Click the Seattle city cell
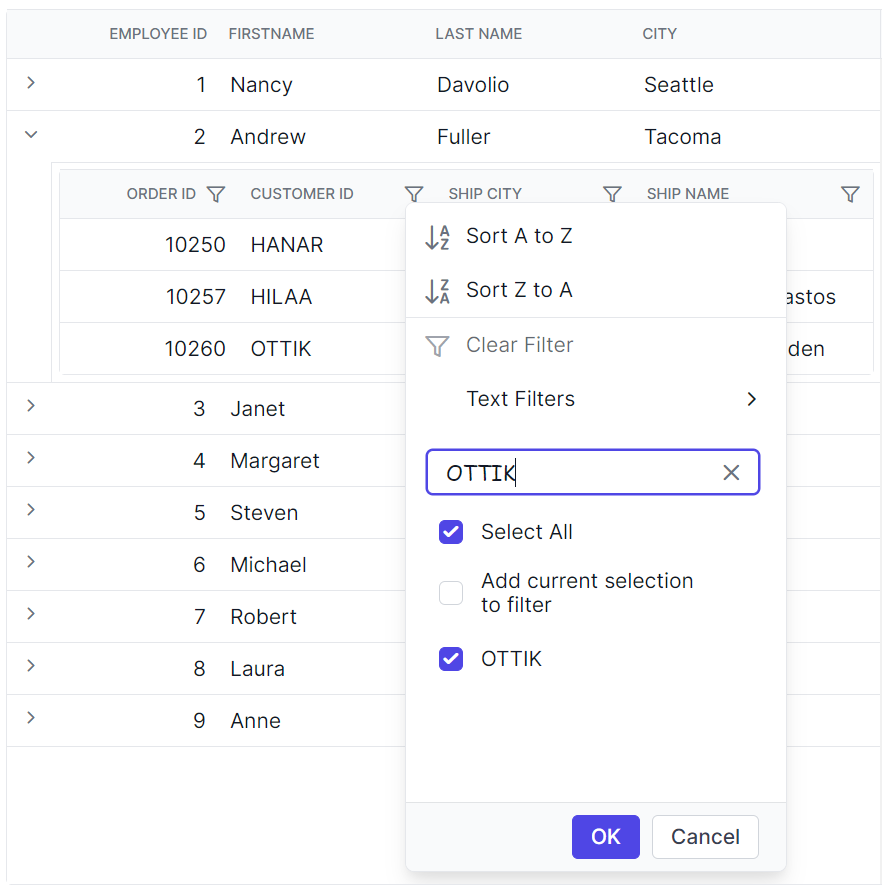 point(679,85)
